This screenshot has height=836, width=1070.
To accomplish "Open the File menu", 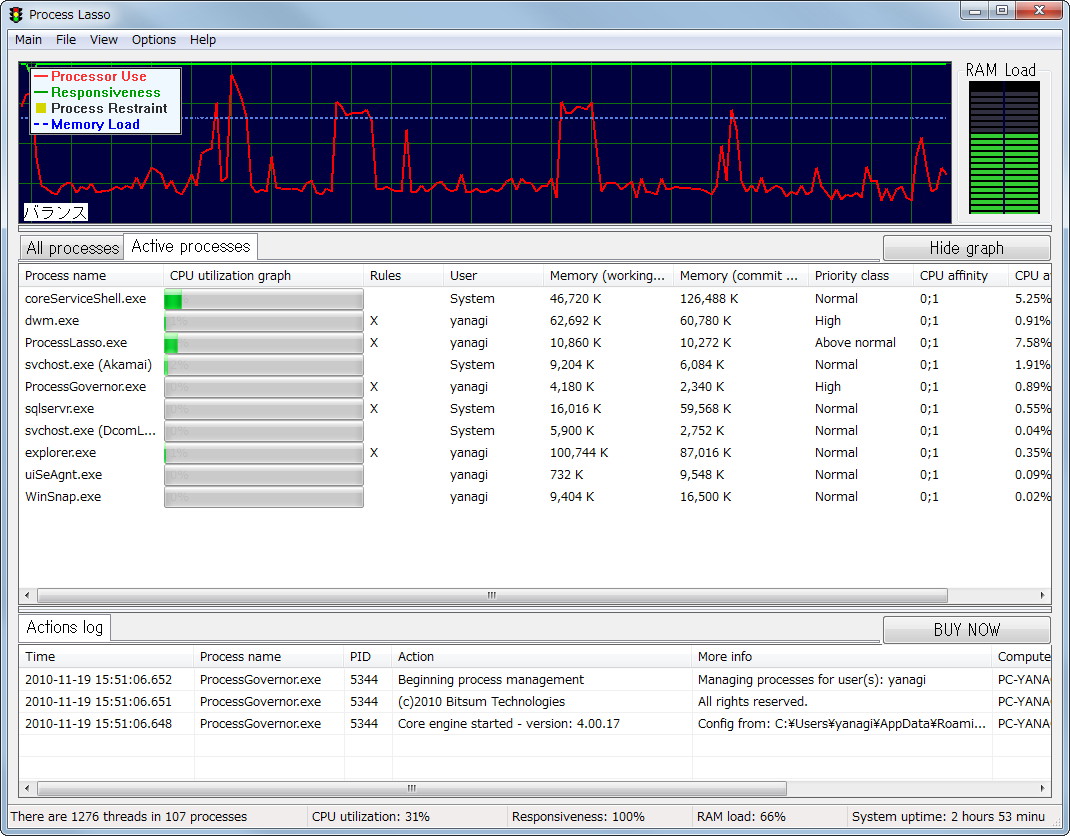I will [66, 40].
